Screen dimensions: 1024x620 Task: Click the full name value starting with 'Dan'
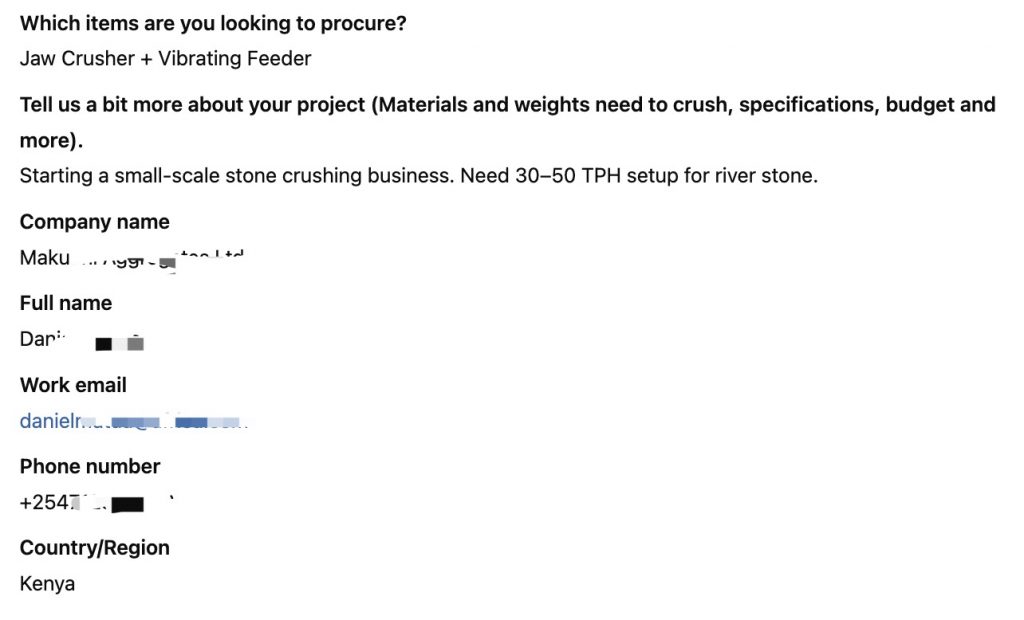pos(82,340)
